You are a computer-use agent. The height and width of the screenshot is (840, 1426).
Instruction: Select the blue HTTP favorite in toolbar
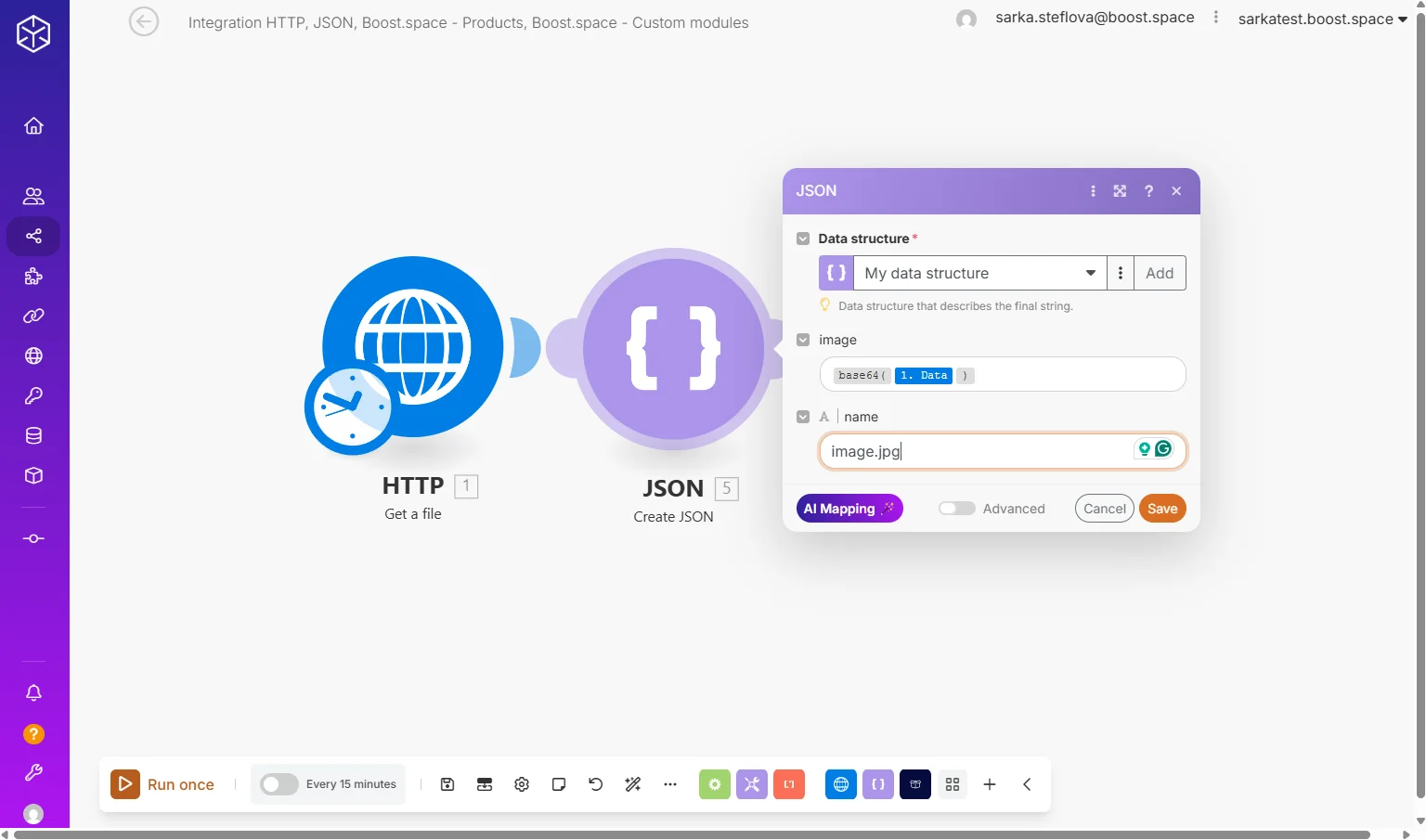click(x=841, y=784)
